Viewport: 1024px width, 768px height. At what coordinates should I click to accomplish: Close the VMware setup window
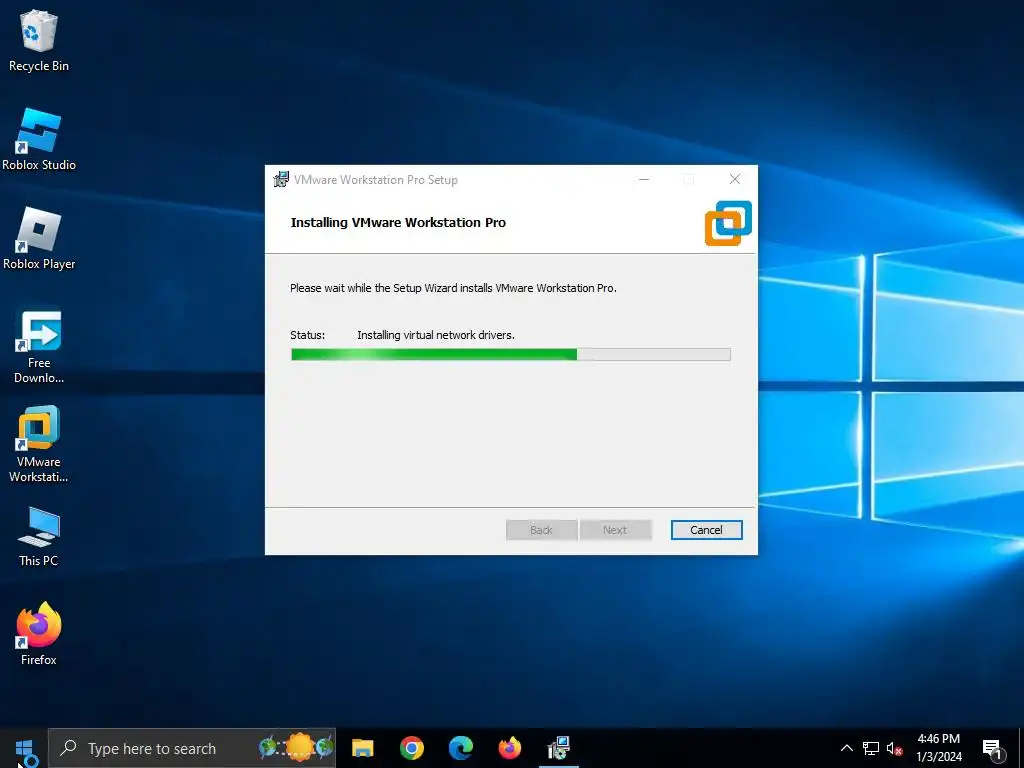pyautogui.click(x=735, y=179)
